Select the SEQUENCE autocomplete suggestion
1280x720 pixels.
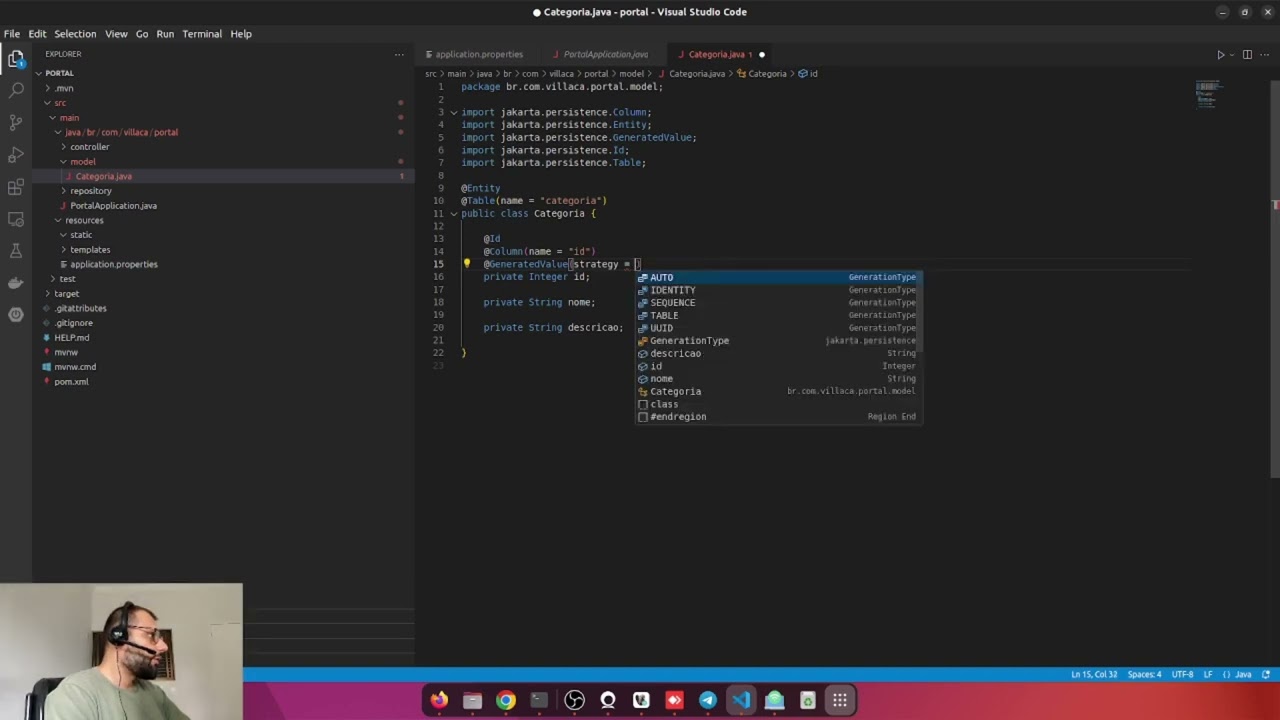tap(778, 303)
